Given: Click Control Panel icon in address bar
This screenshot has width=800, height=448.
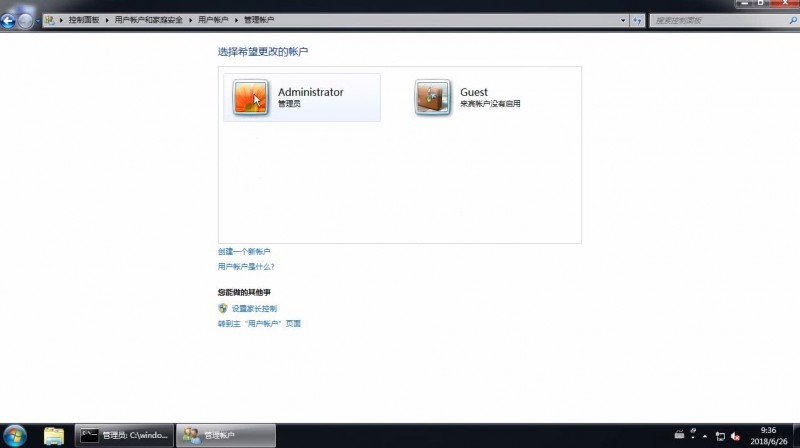Looking at the screenshot, I should click(49, 20).
